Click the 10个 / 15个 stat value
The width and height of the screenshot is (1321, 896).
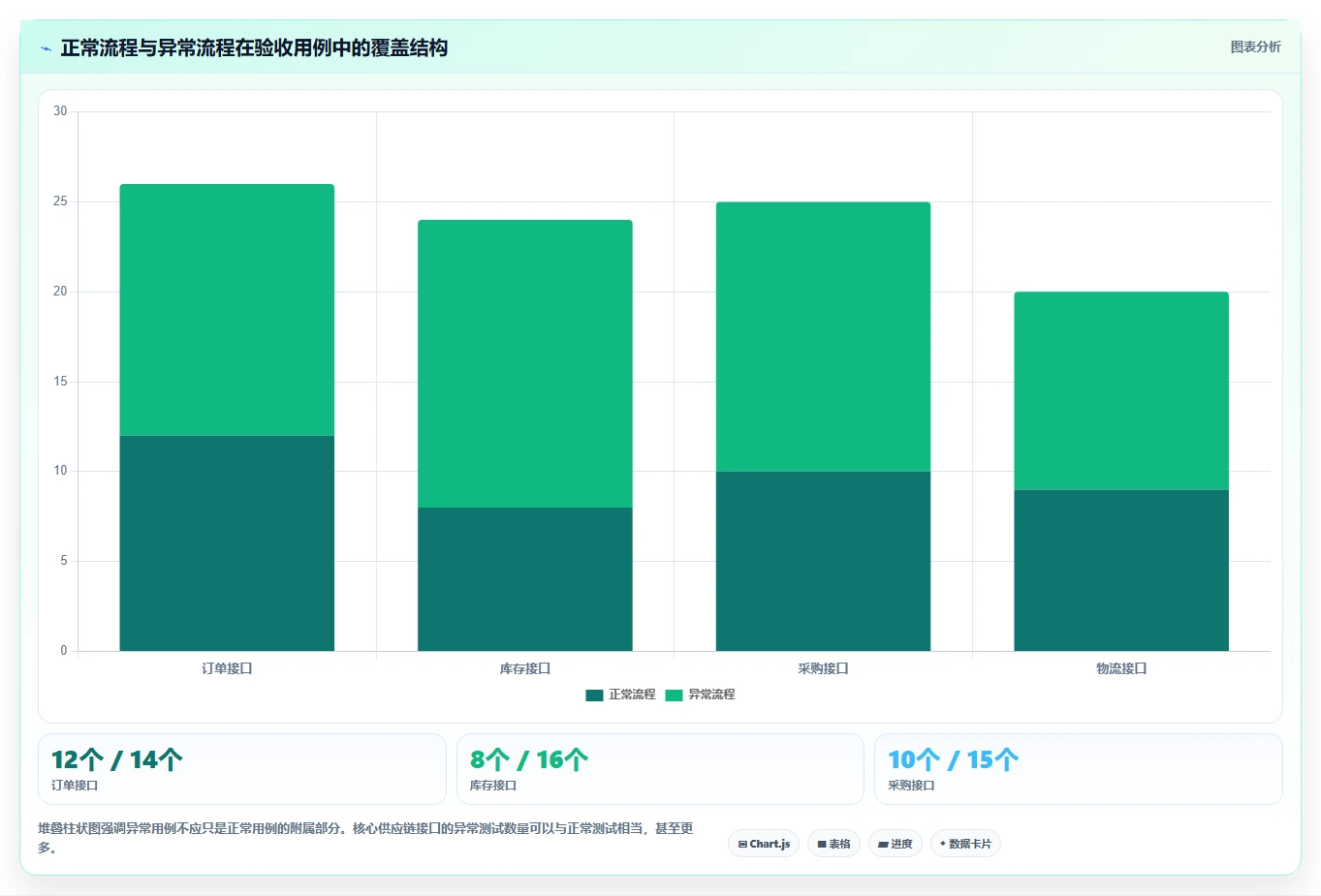(x=953, y=759)
